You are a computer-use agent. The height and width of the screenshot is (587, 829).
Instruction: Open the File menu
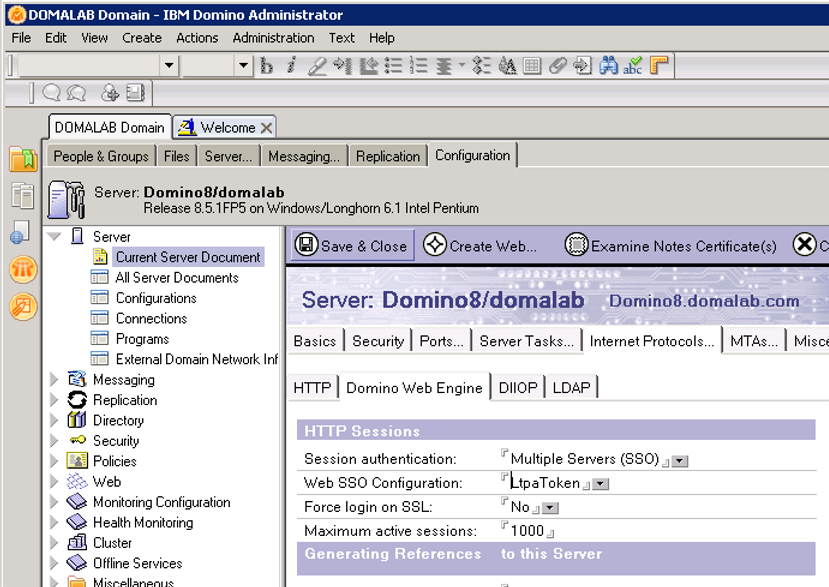coord(21,38)
